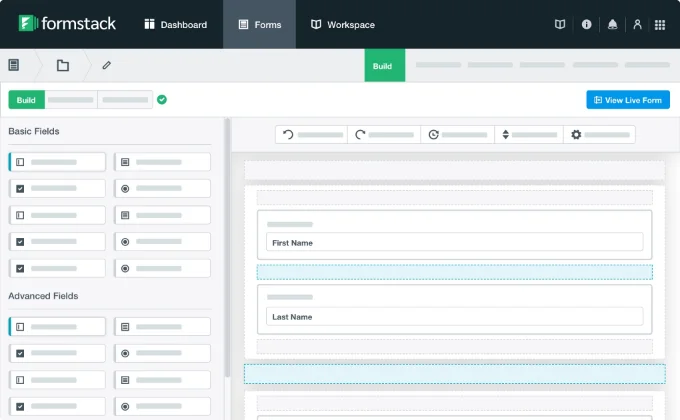Open the apps grid icon
The width and height of the screenshot is (680, 420).
[660, 25]
